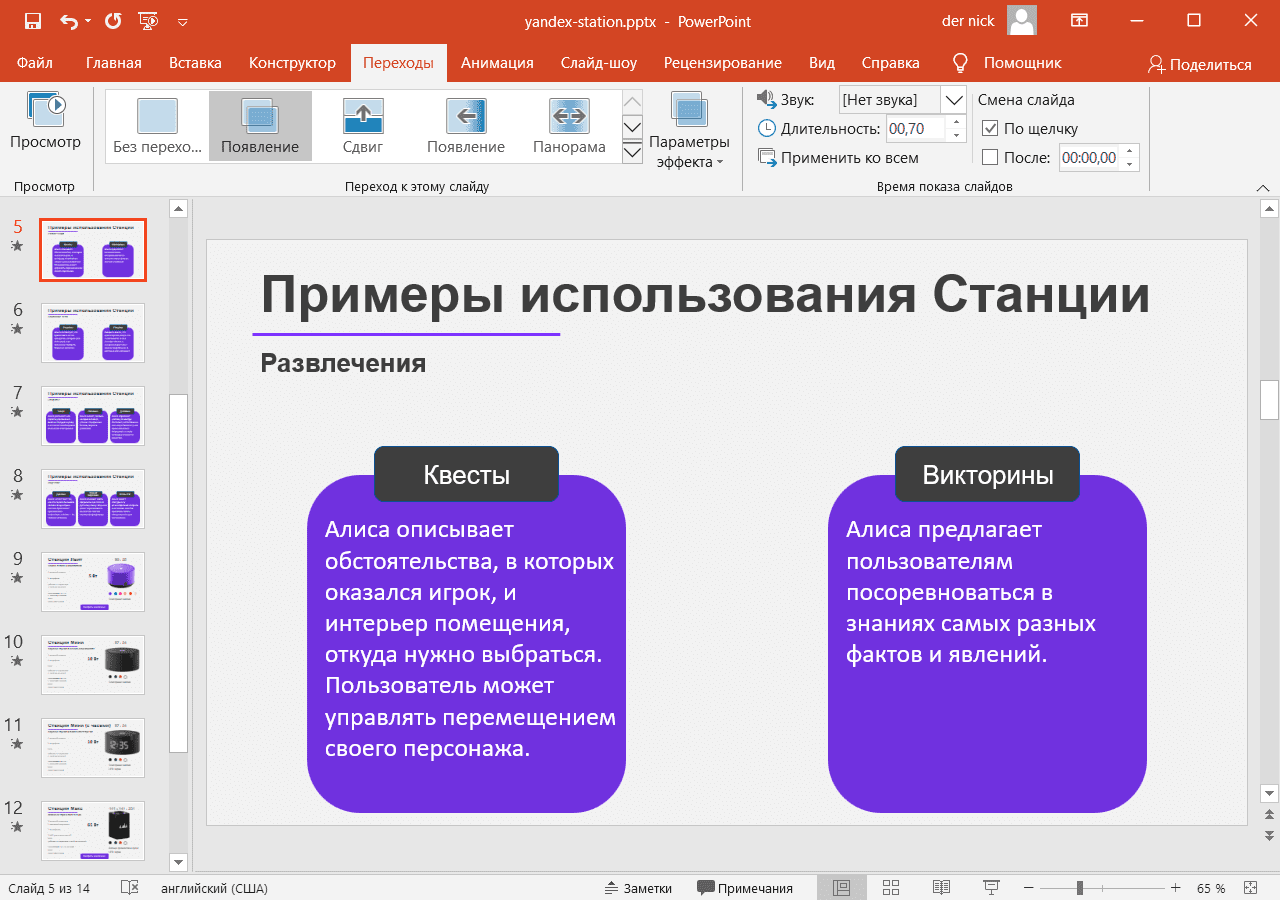Screen dimensions: 1280x900
Task: Click Применить ко всем
Action: 838,157
